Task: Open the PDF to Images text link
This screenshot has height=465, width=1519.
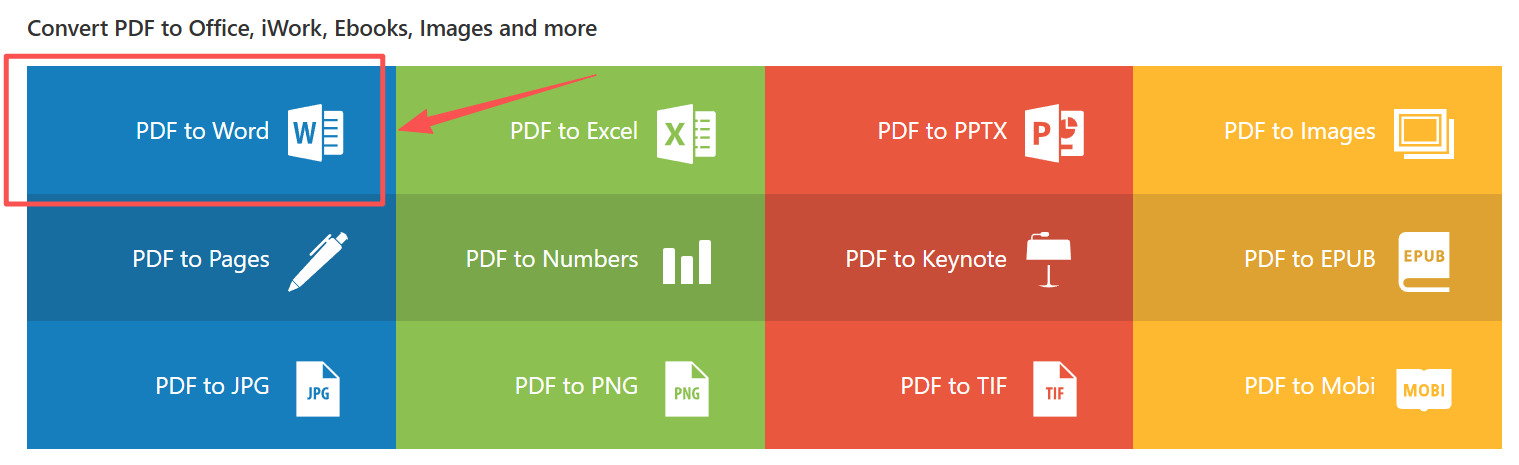Action: pyautogui.click(x=1300, y=131)
